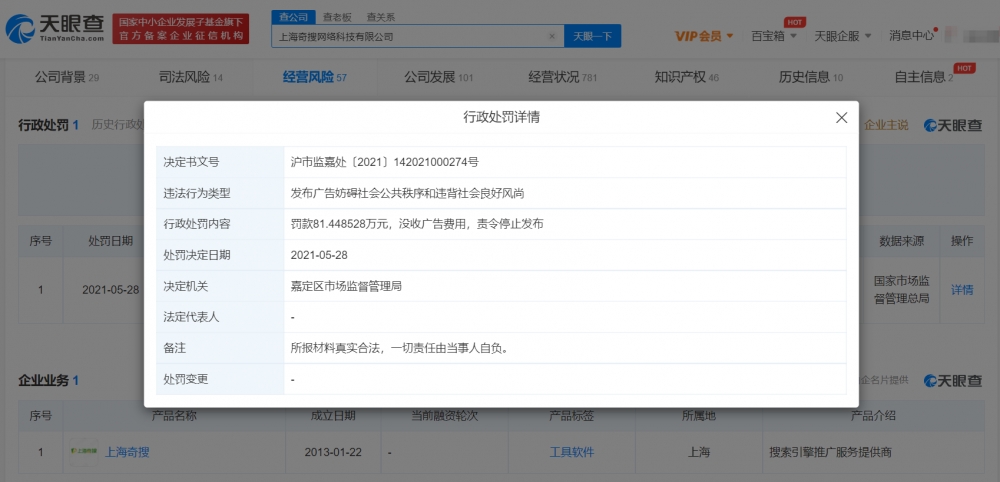
Task: Open the 司法风险 tab
Action: (x=191, y=78)
